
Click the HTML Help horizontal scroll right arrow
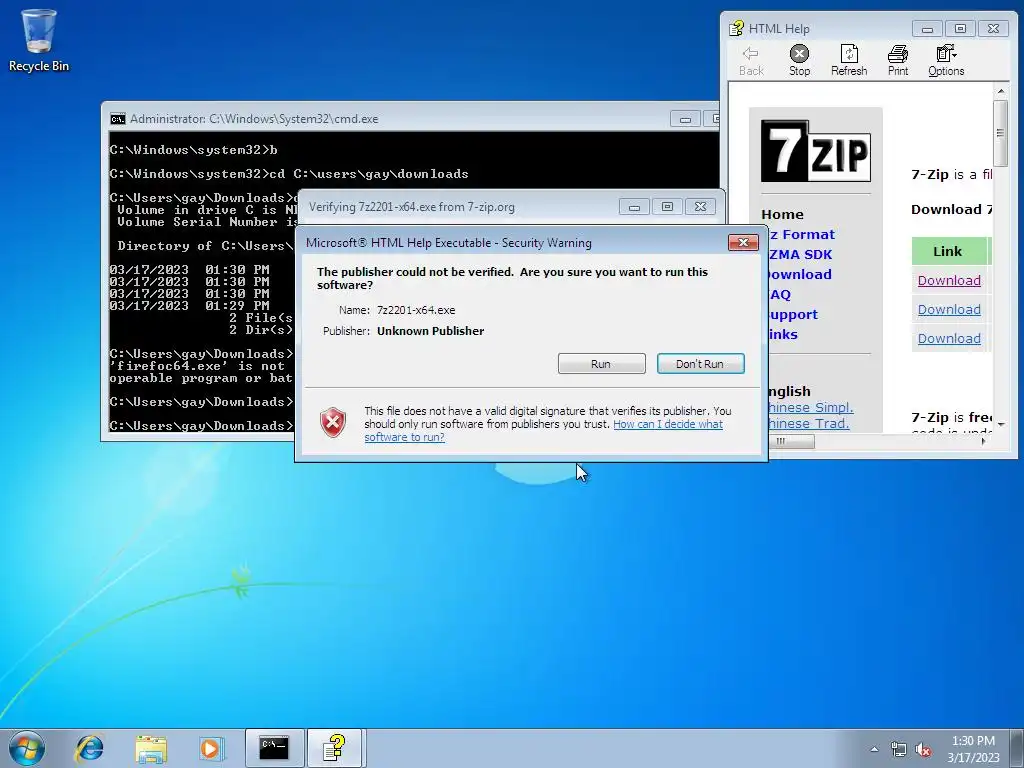[984, 441]
